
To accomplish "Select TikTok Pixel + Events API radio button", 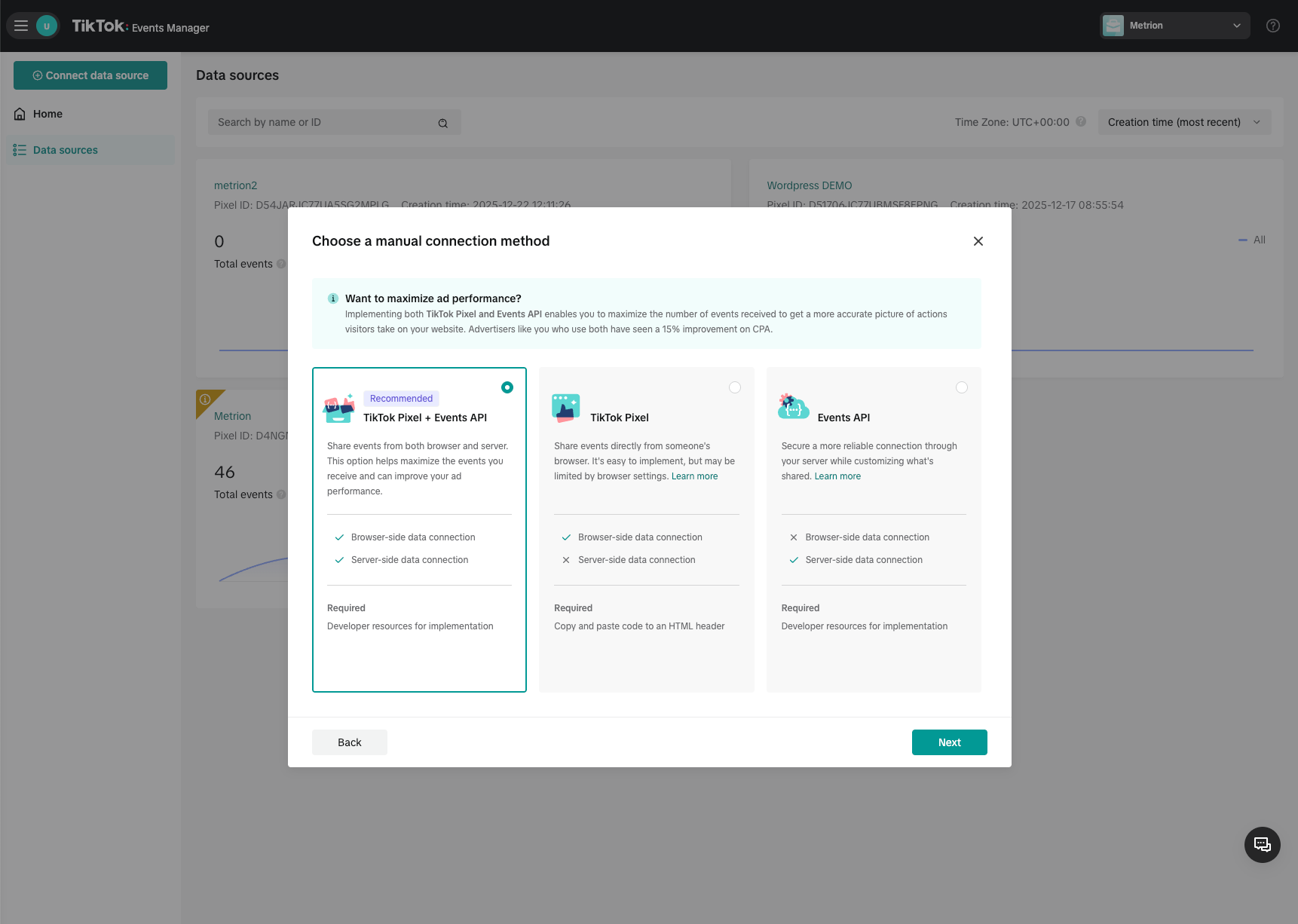I will (507, 387).
